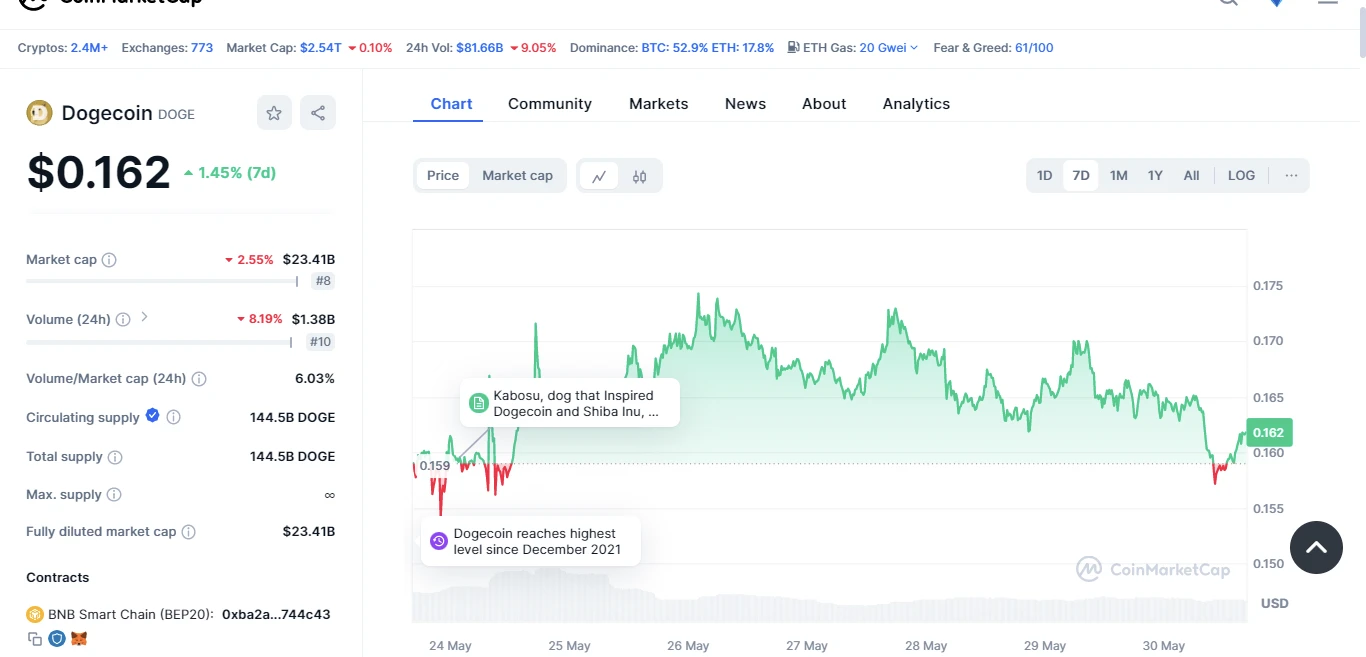Copy the BNB Smart Chain contract address

[35, 638]
